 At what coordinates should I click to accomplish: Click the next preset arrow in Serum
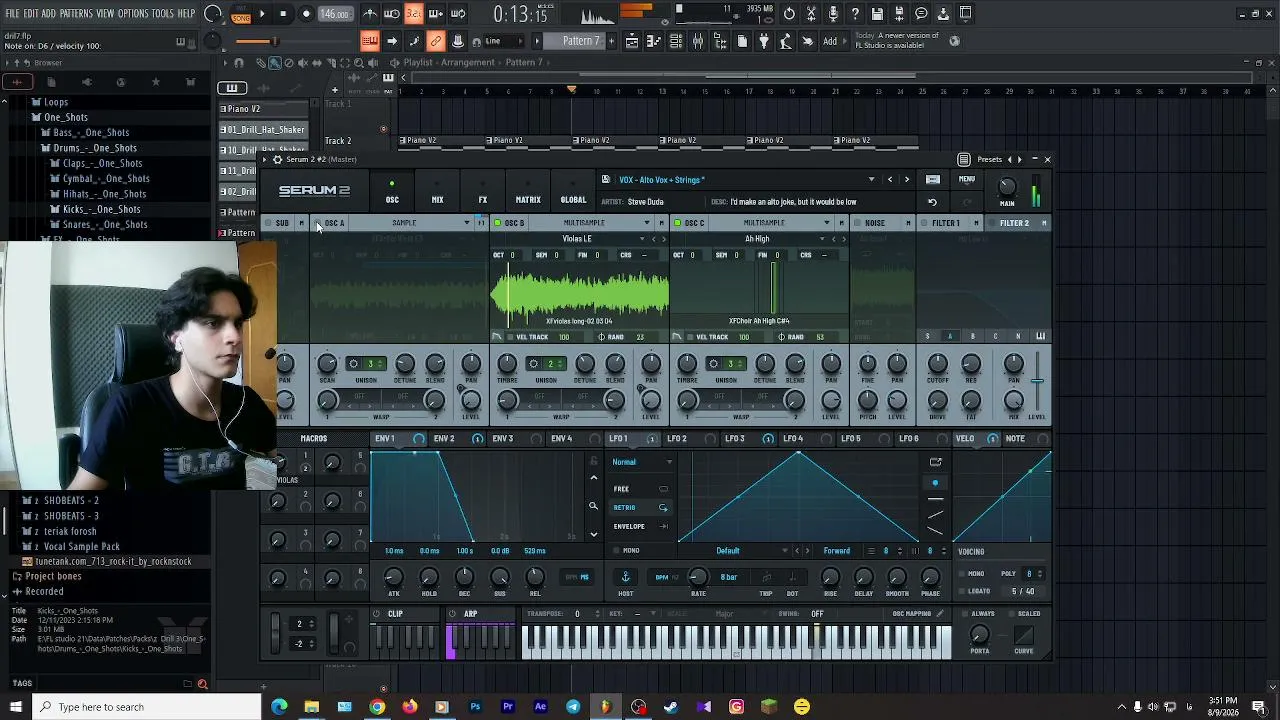[907, 180]
